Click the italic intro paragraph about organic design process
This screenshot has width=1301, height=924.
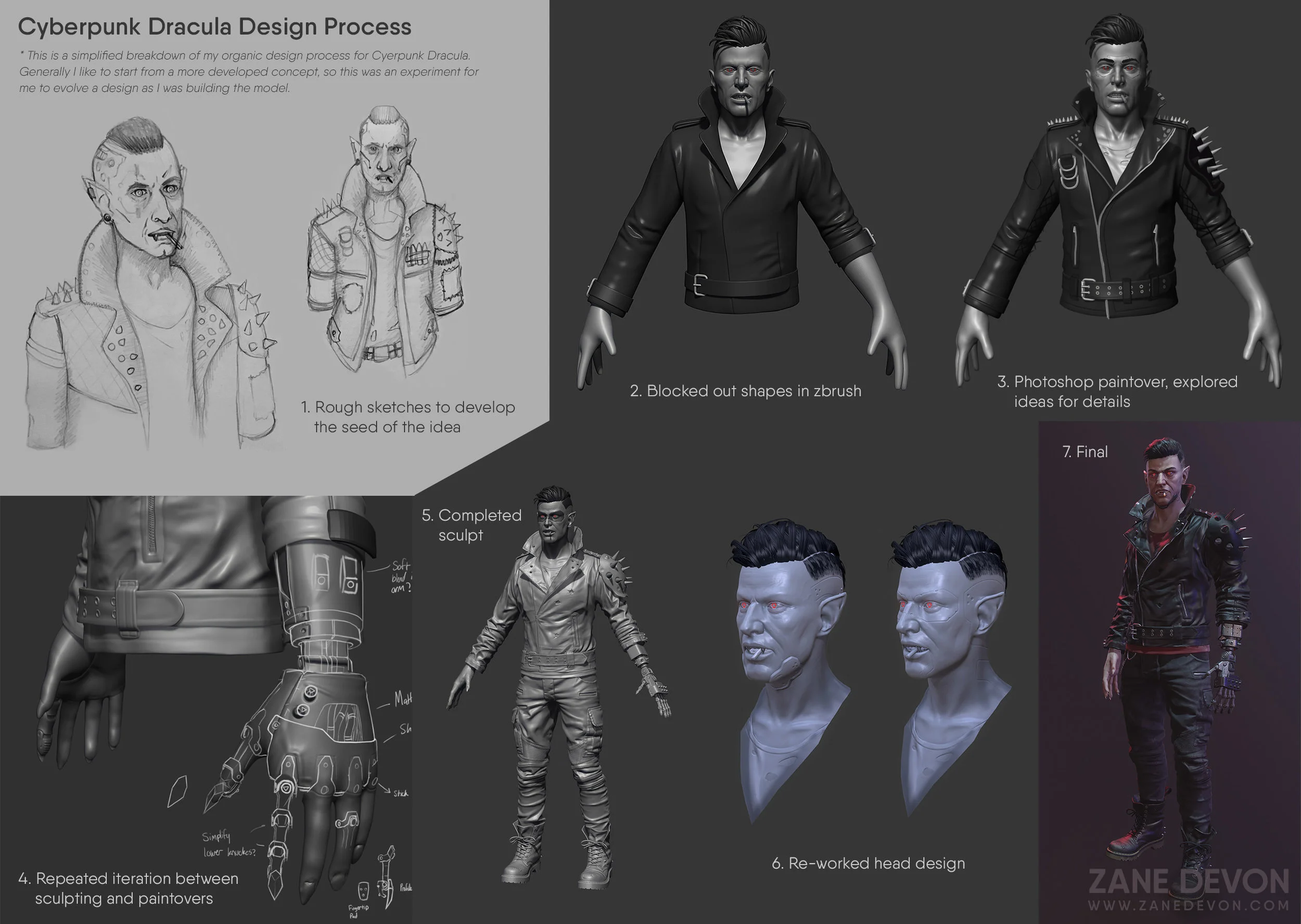coord(249,72)
